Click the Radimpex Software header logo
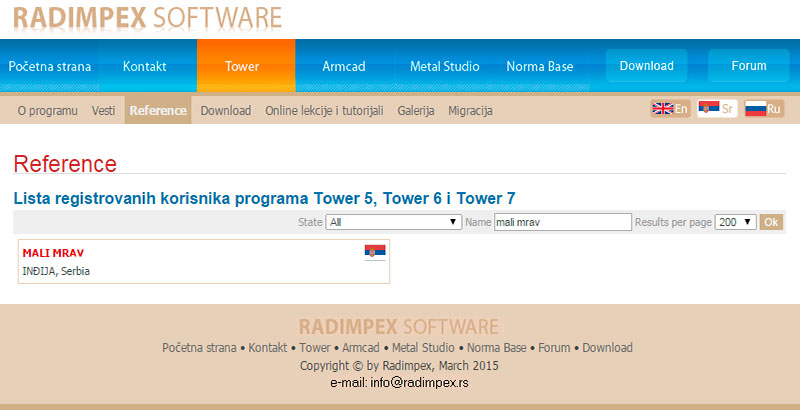The height and width of the screenshot is (410, 800). pos(147,18)
